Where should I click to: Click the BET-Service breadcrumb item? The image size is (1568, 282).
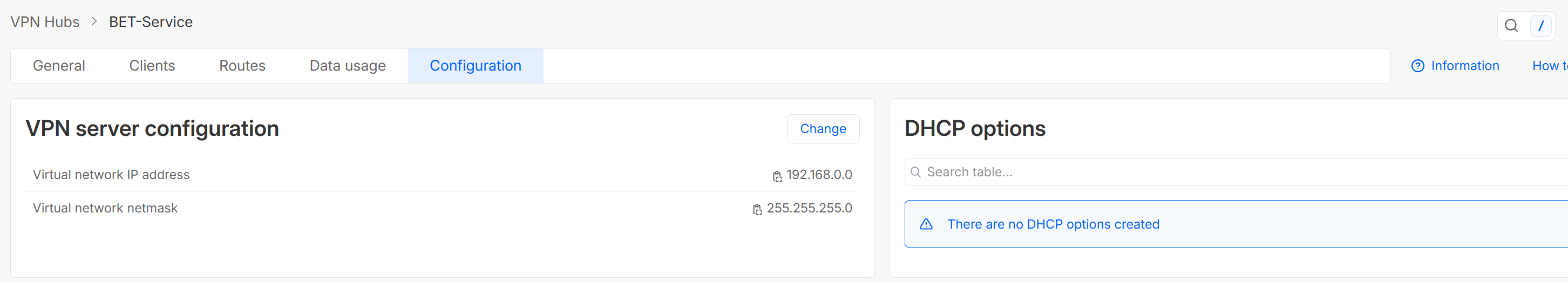151,22
